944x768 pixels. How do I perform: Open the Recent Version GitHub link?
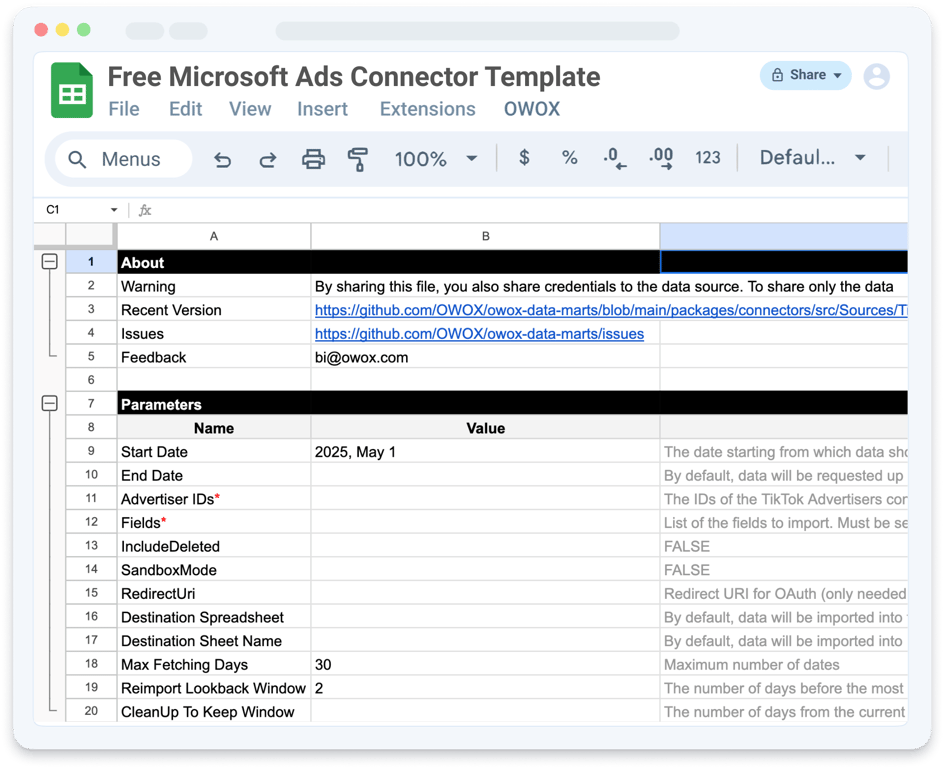pos(611,310)
